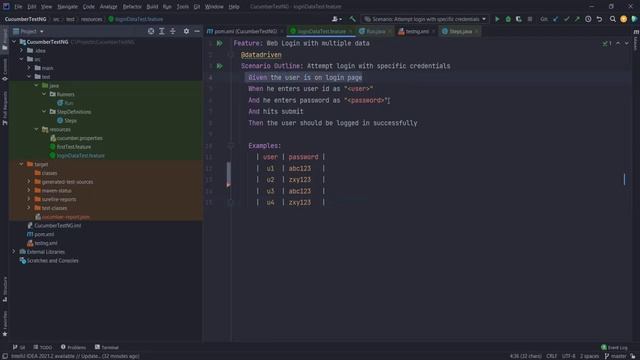640x360 pixels.
Task: Click the yellow IDE updates avatar icon
Action: 623,19
